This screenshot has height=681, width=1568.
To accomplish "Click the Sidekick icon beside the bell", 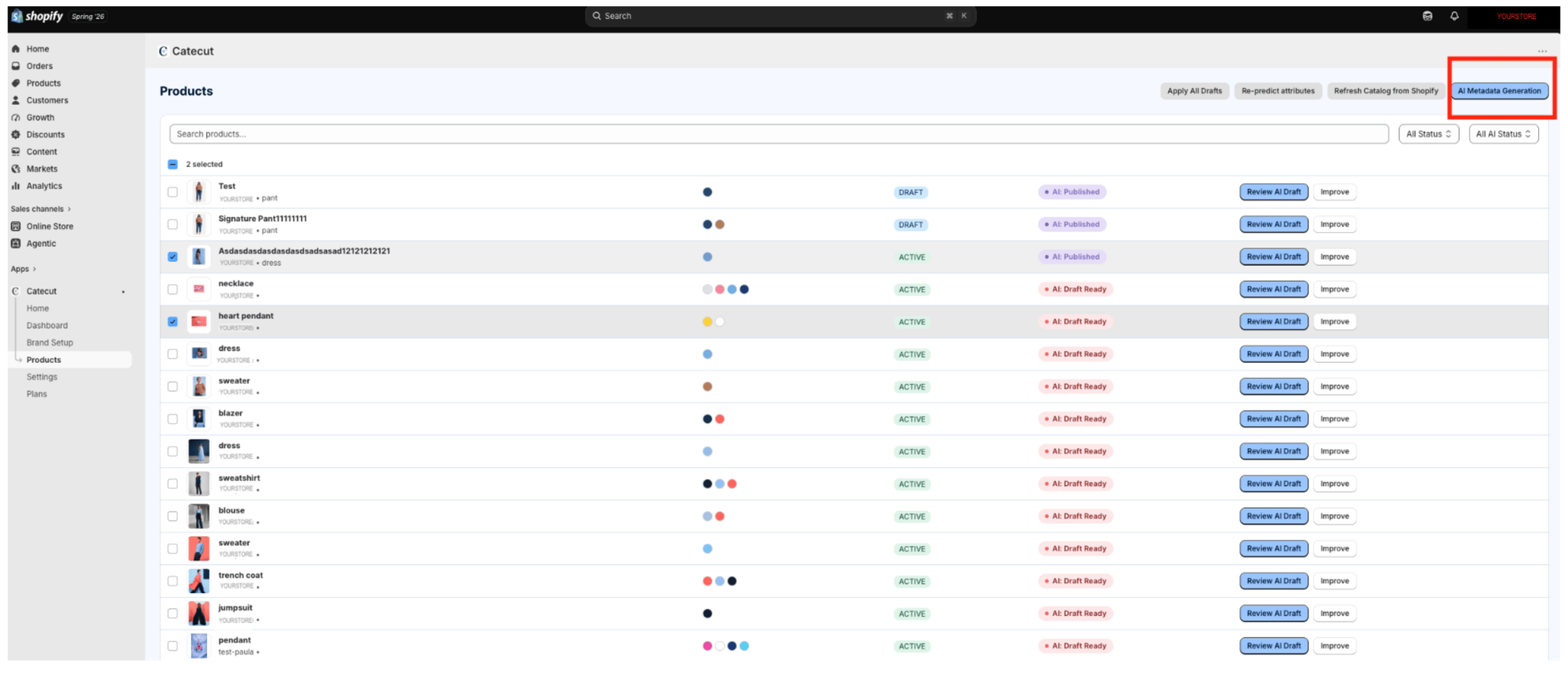I will 1428,16.
